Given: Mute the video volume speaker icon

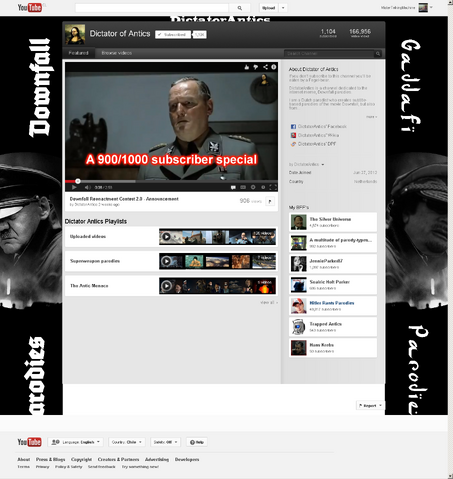Looking at the screenshot, I should click(87, 187).
